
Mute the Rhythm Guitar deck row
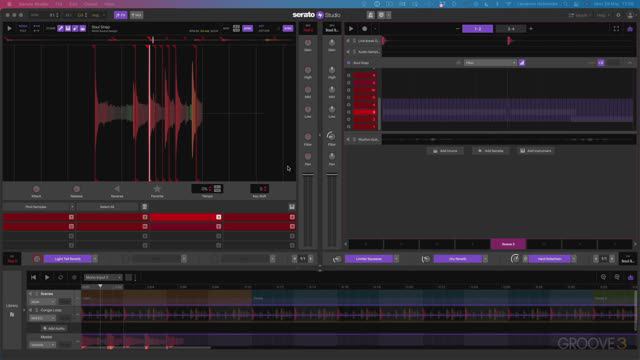[x=348, y=140]
